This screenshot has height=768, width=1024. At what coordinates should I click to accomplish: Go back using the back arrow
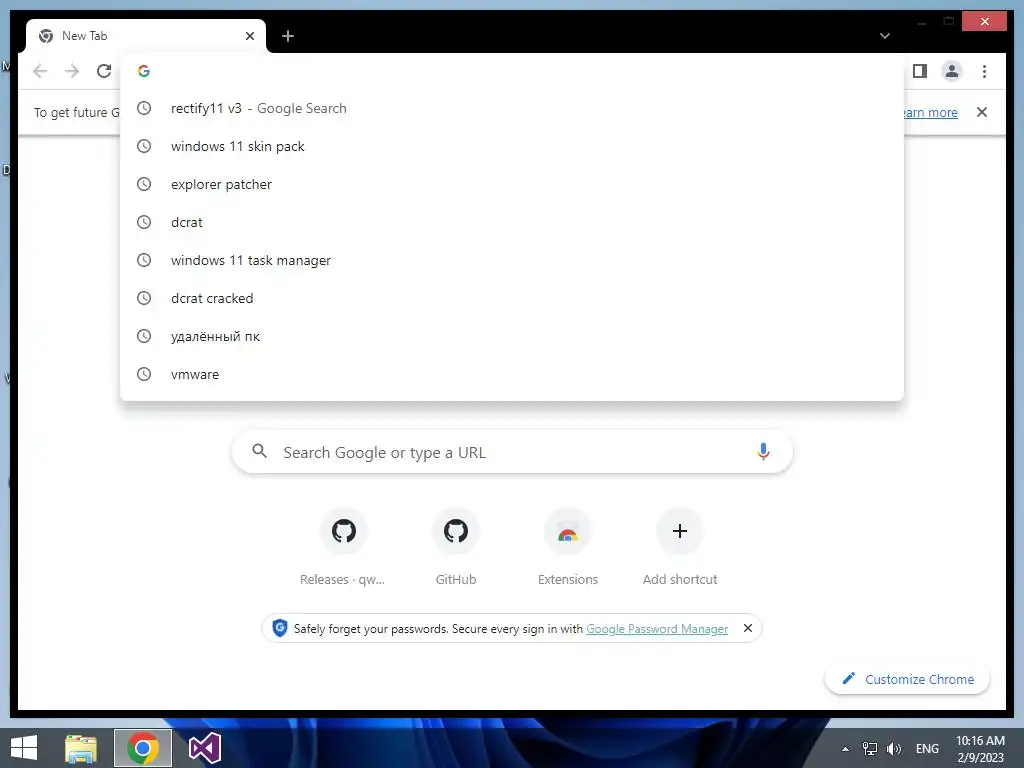[x=40, y=71]
